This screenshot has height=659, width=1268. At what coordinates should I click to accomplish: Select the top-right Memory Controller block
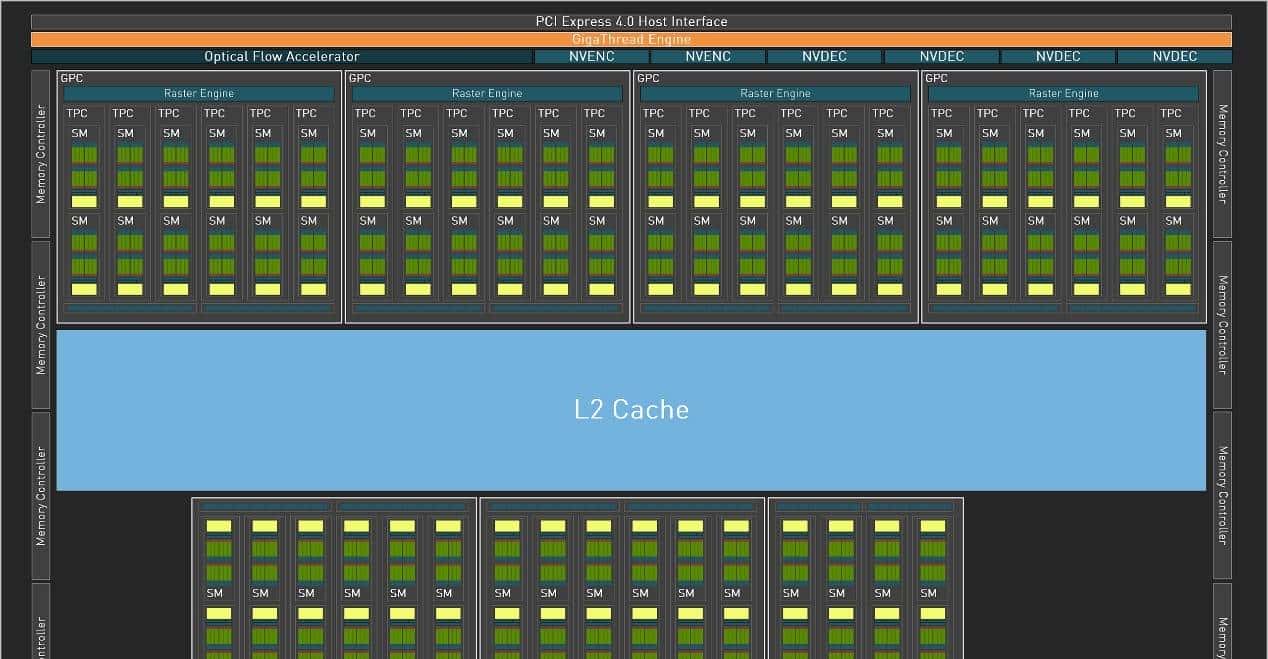click(x=1222, y=153)
